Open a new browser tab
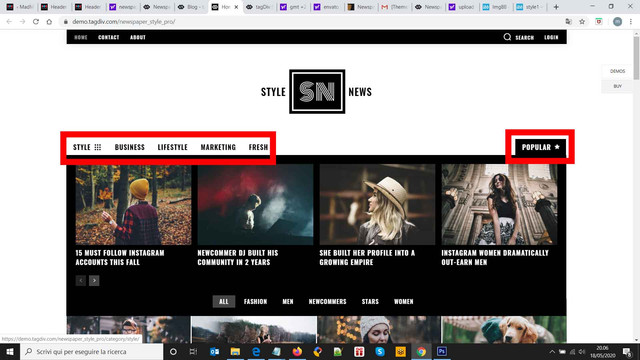 pyautogui.click(x=556, y=7)
